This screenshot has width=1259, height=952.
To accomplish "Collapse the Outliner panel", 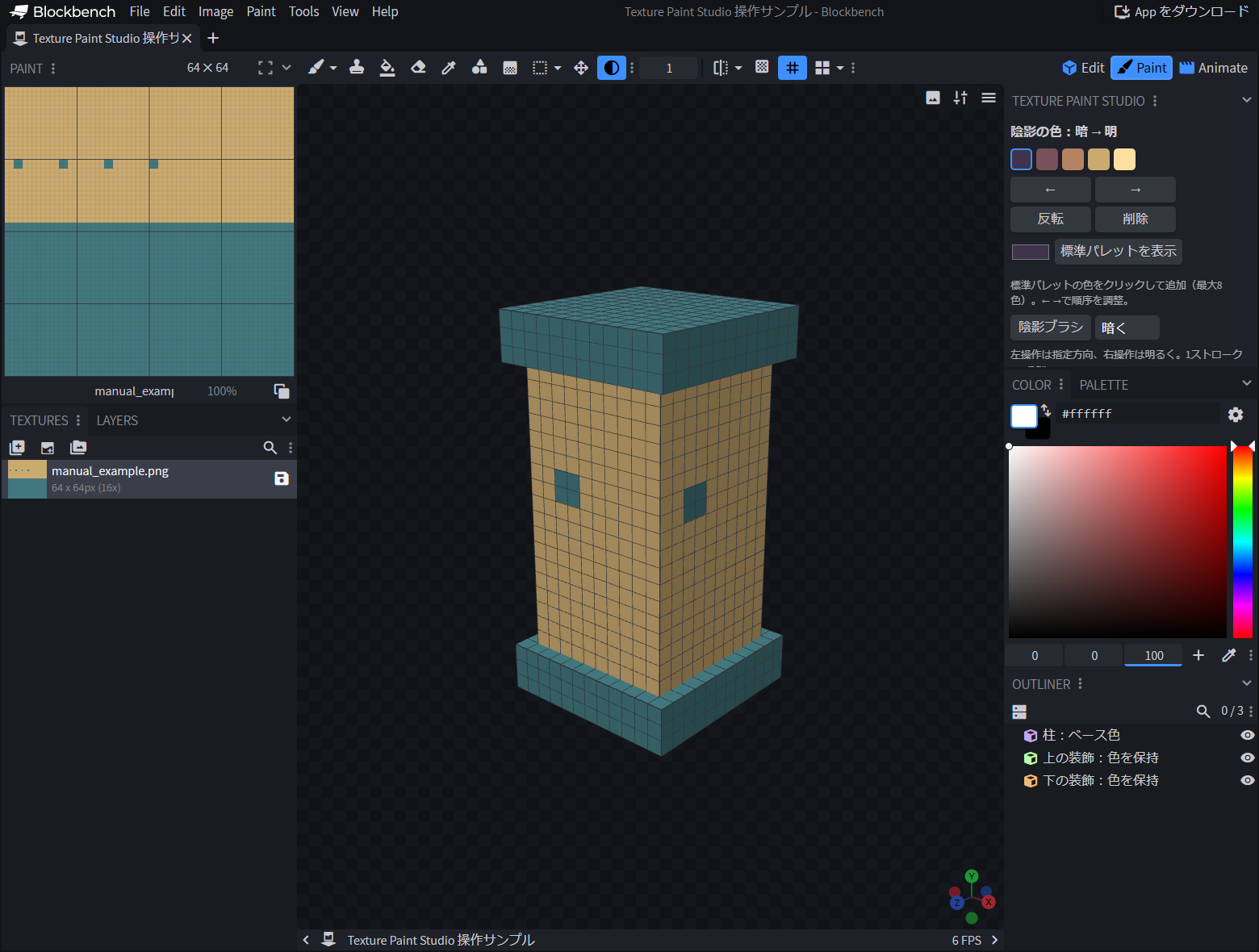I will tap(1247, 683).
